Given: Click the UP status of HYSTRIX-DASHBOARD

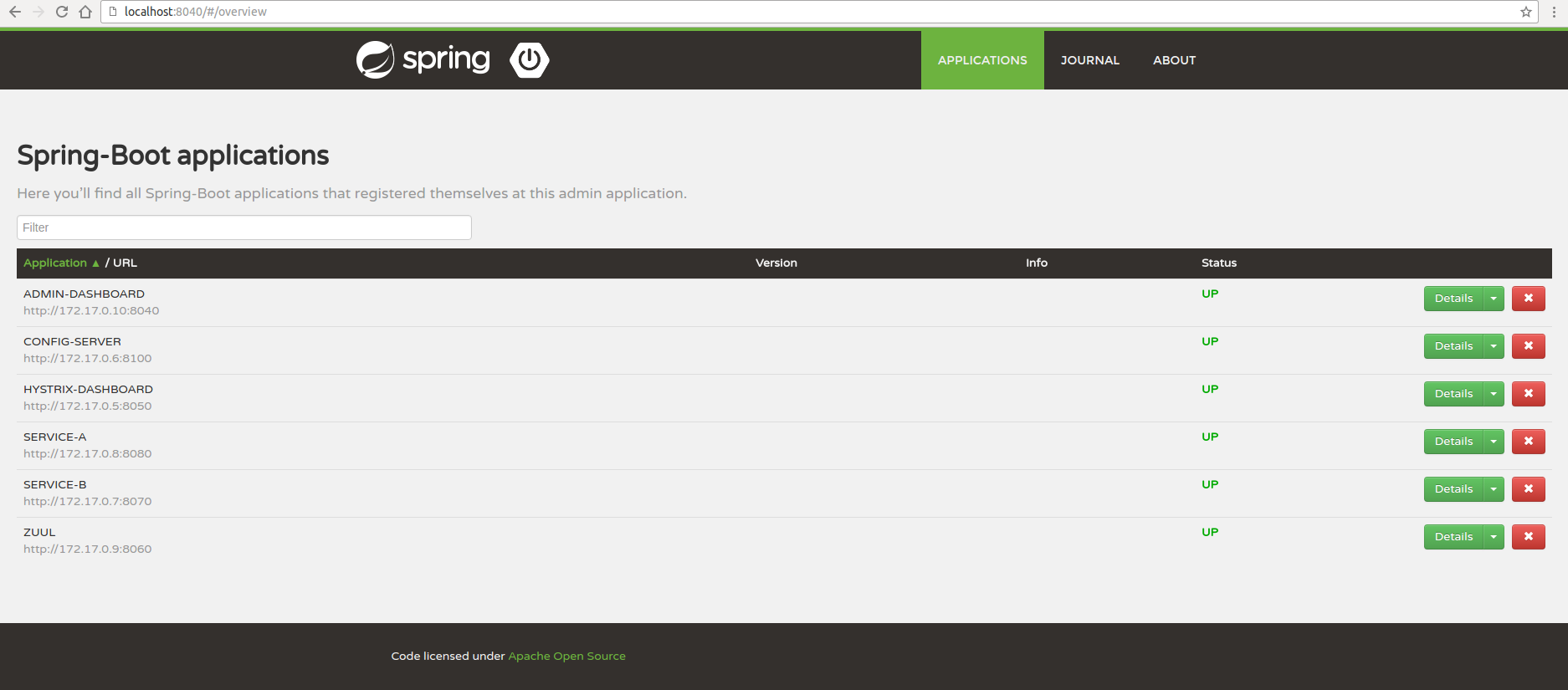Looking at the screenshot, I should pos(1210,389).
